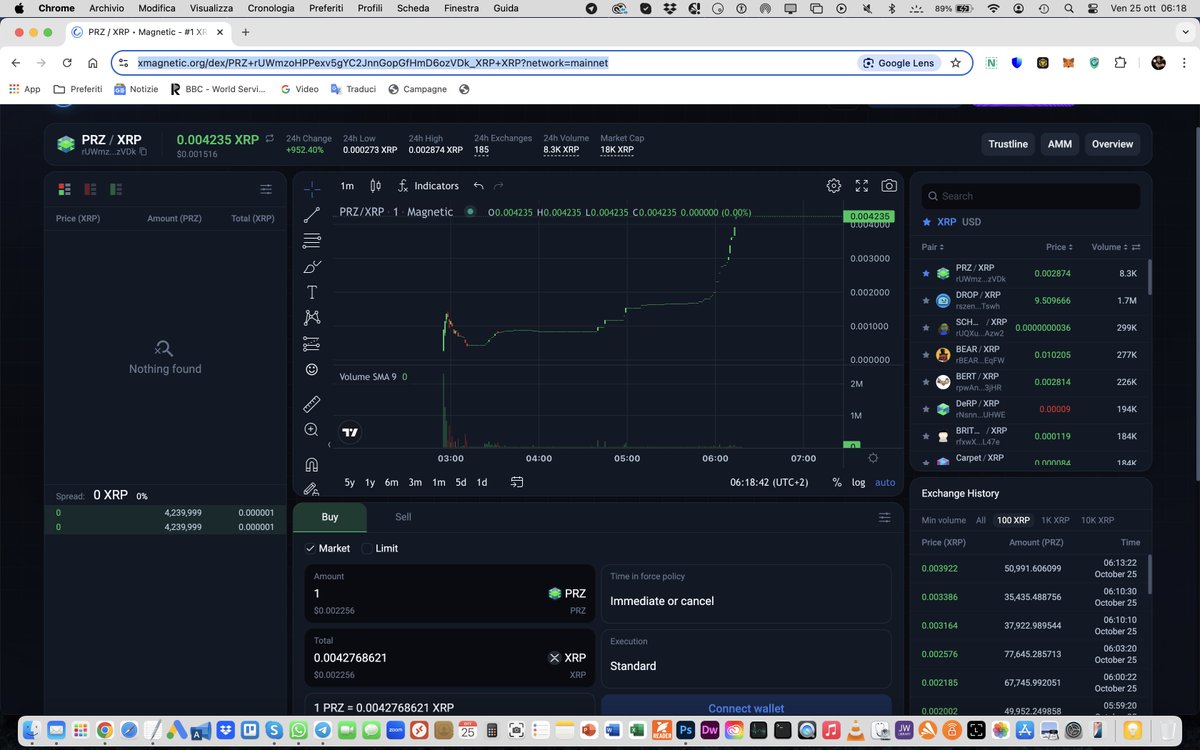Open the Trustline button

1008,144
